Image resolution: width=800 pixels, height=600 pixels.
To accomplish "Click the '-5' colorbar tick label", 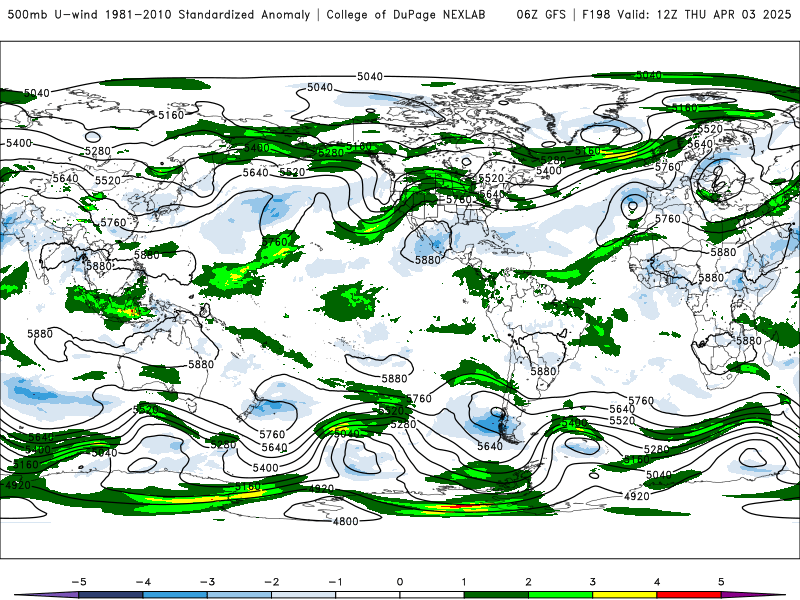I will [x=79, y=582].
